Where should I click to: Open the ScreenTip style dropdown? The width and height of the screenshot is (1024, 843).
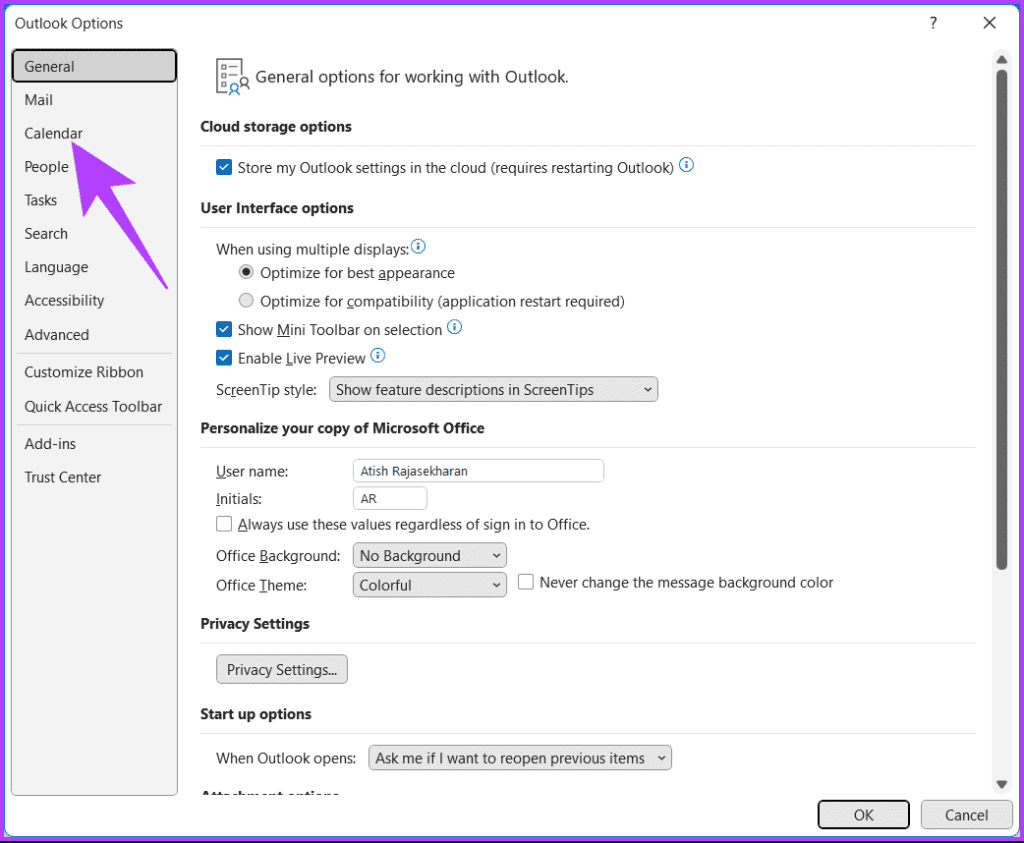pyautogui.click(x=493, y=390)
